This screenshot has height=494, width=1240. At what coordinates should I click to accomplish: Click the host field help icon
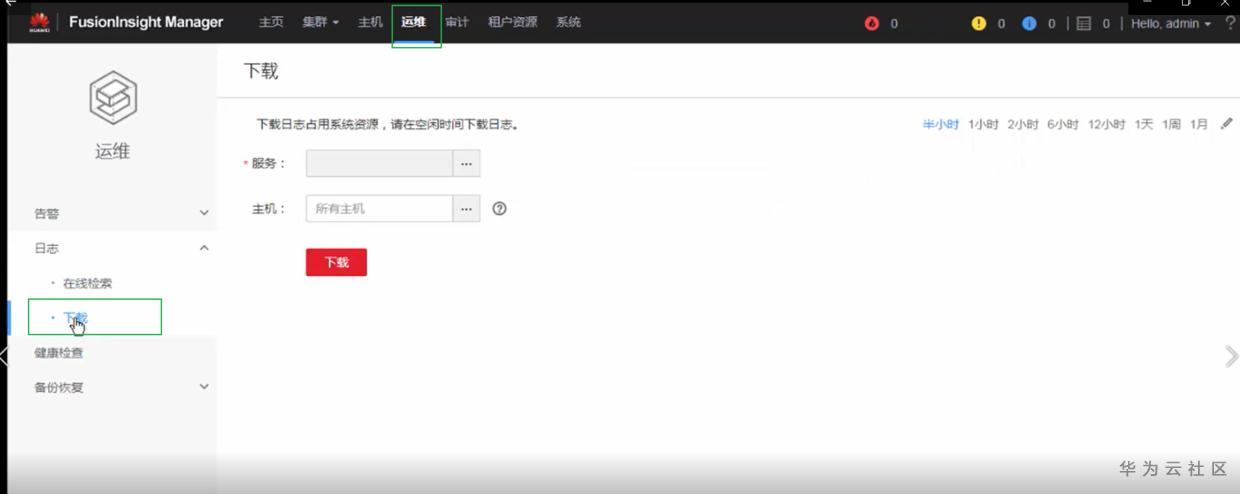tap(500, 209)
